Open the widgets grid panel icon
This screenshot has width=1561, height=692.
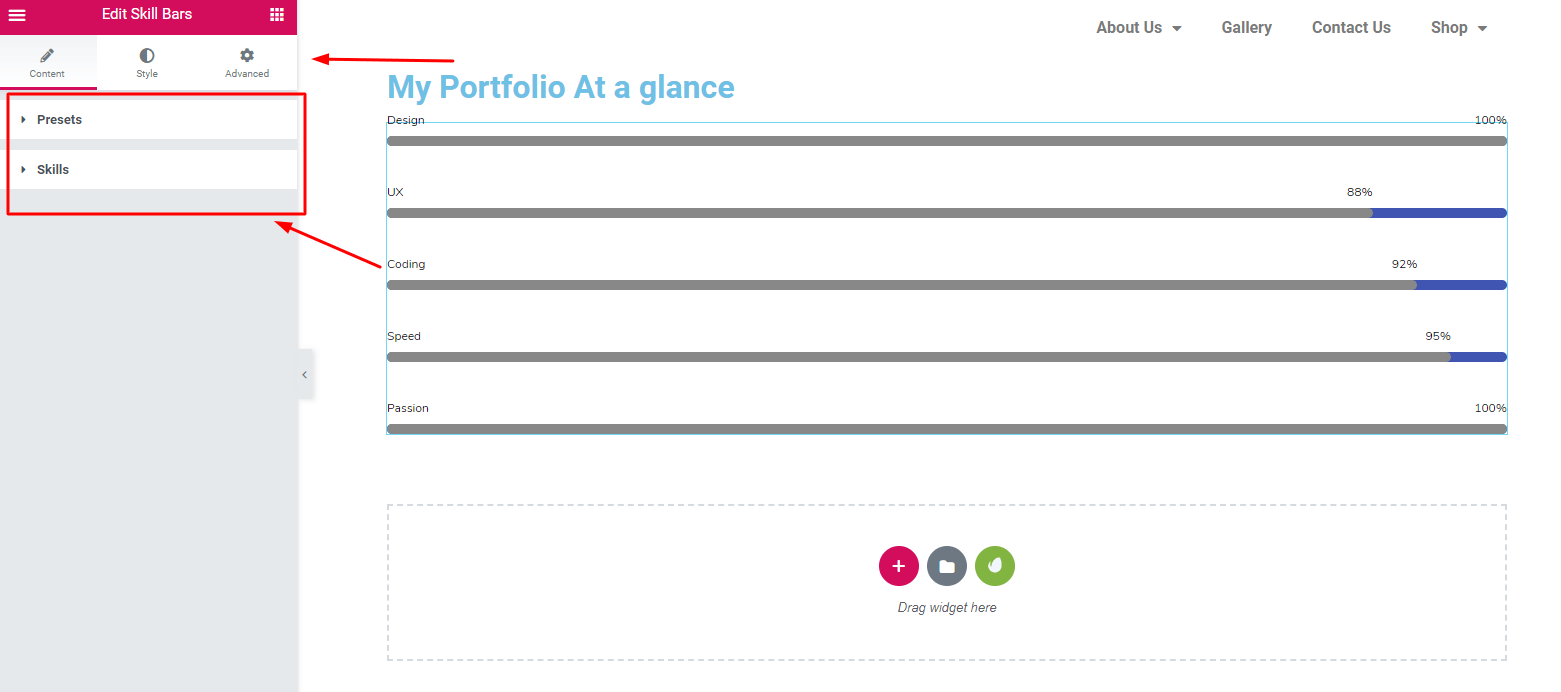point(277,15)
